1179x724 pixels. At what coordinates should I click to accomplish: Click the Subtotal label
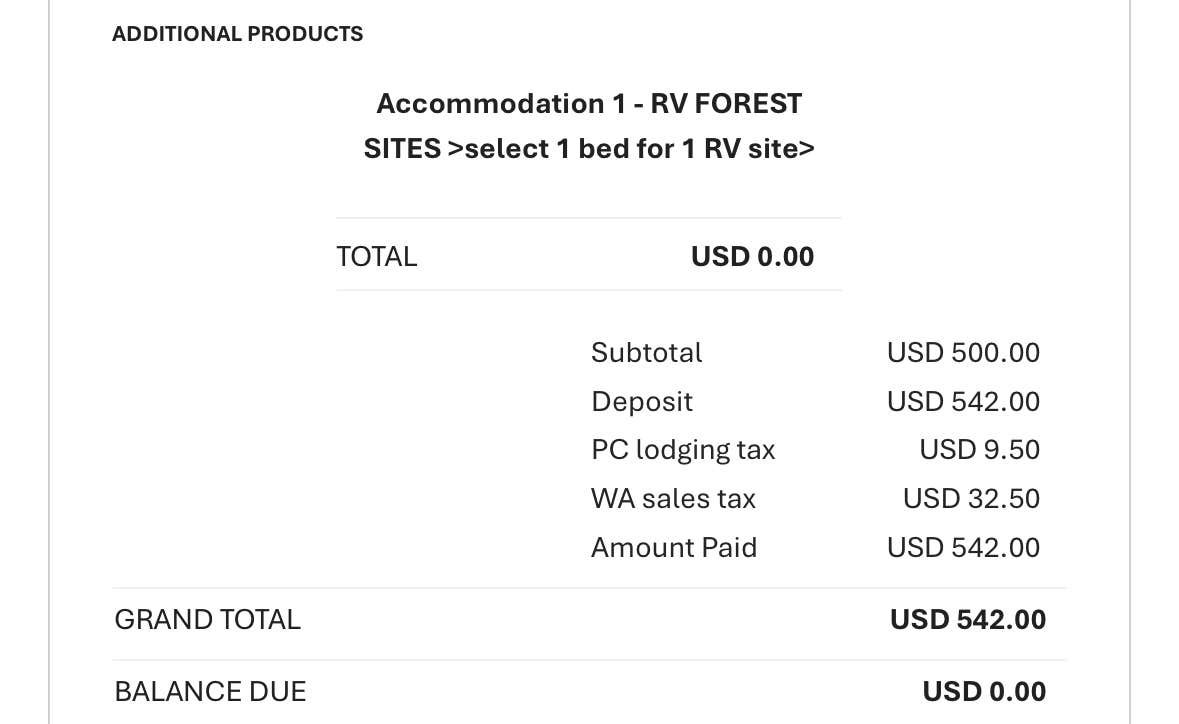point(646,353)
